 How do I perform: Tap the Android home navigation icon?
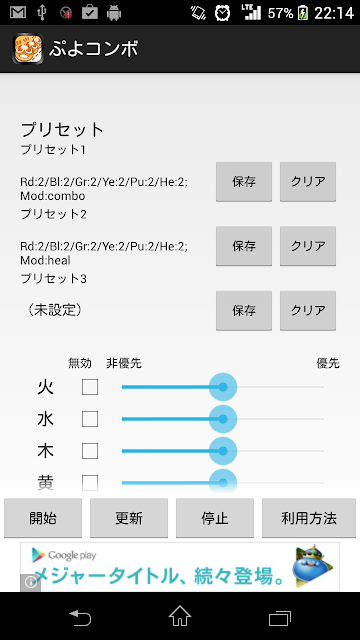[180, 616]
